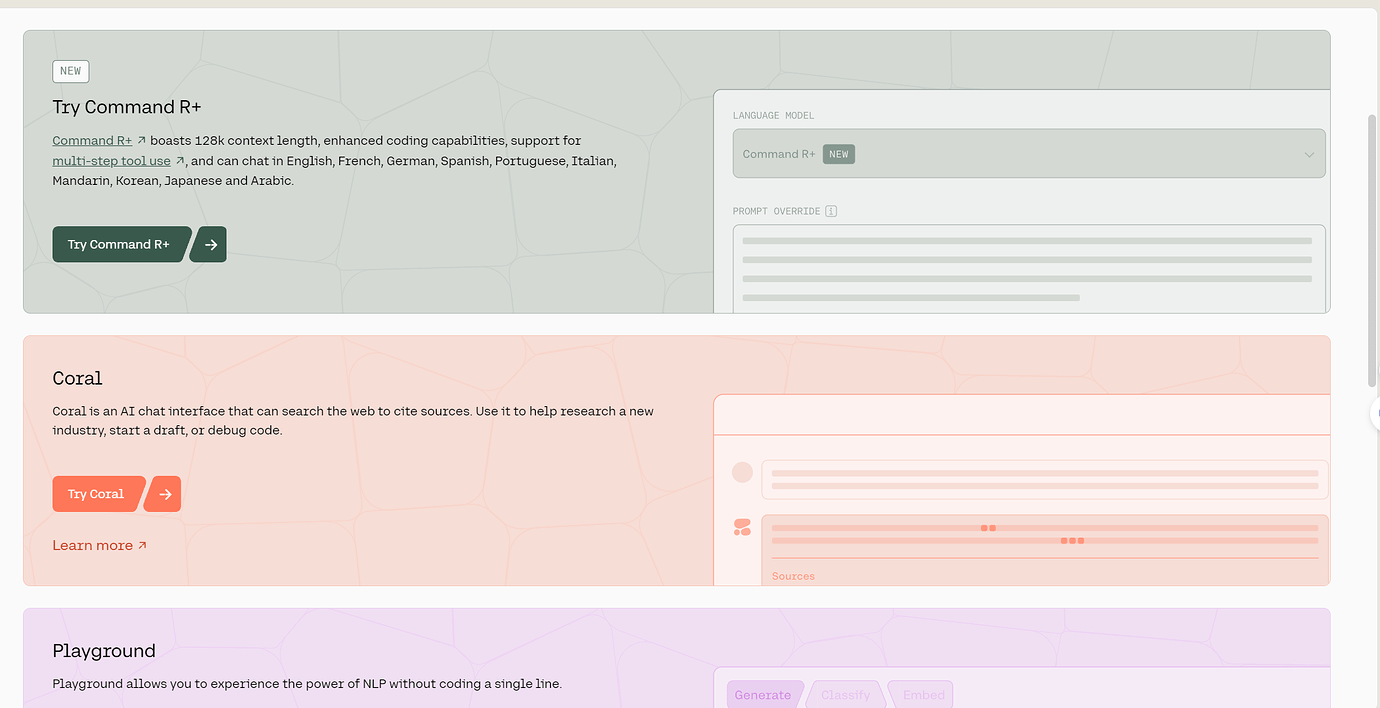Click the user avatar circle in Coral preview

[x=742, y=472]
